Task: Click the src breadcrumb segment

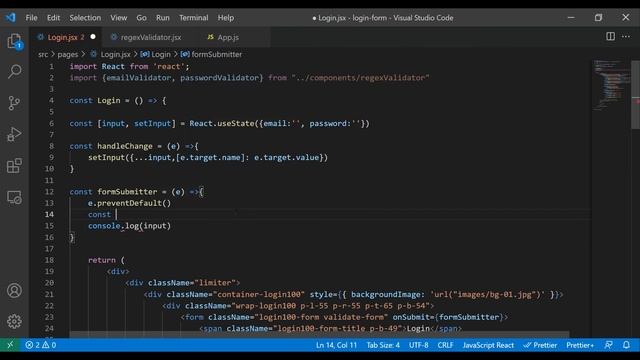Action: tap(43, 54)
